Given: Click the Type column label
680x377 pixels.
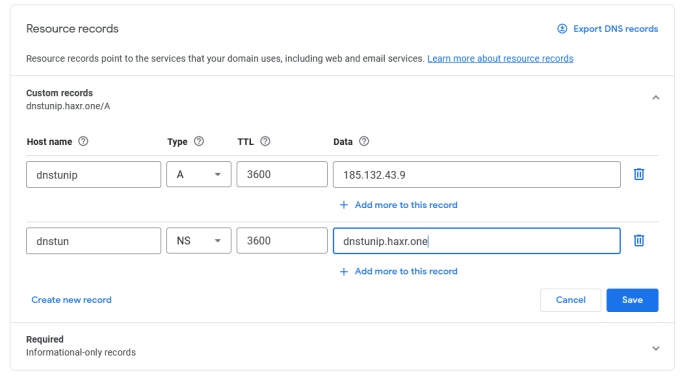Looking at the screenshot, I should tap(177, 142).
